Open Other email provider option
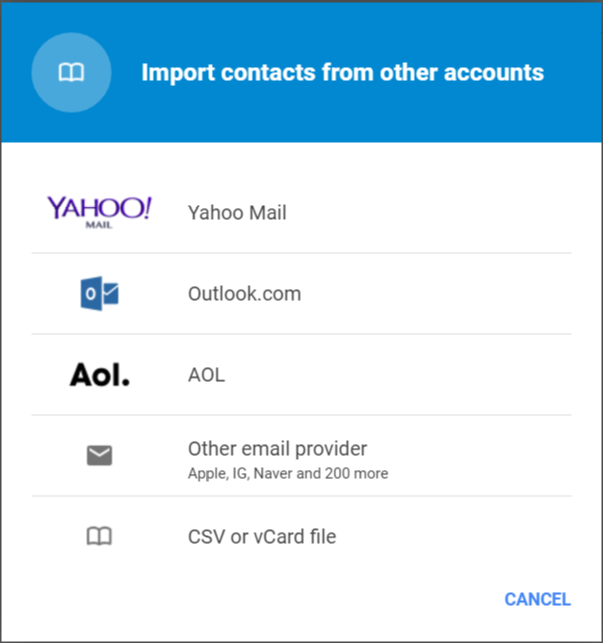603x643 pixels. click(277, 448)
